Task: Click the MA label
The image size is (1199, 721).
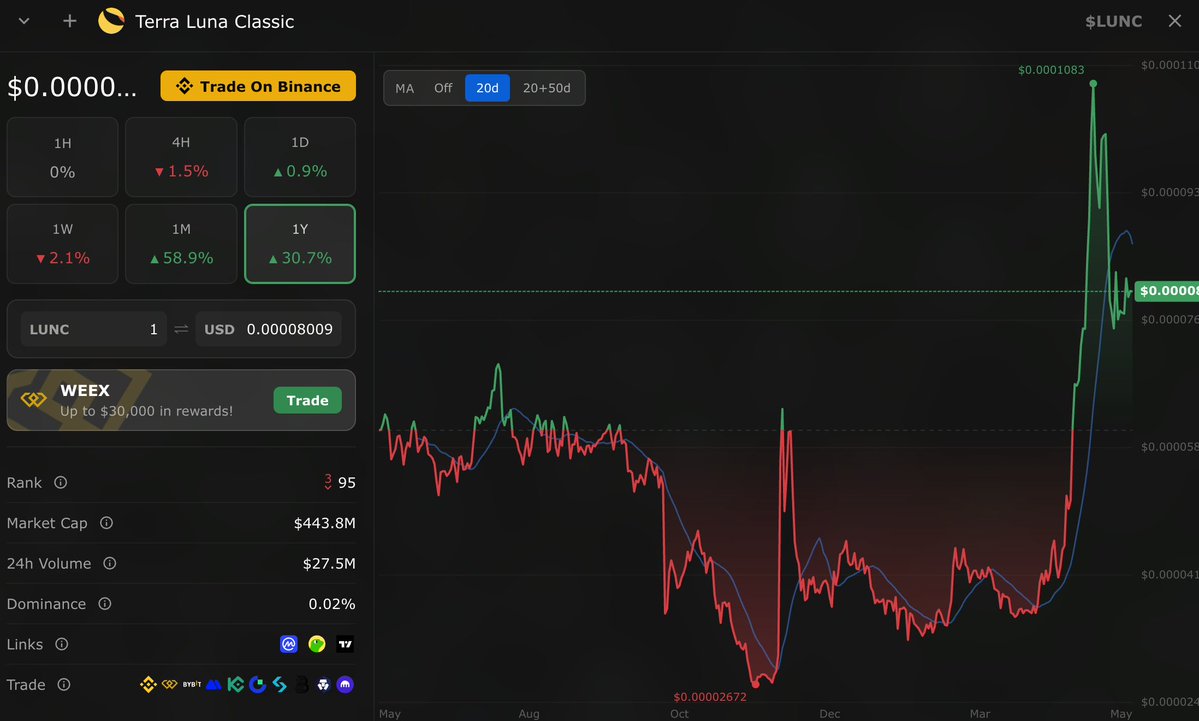Action: [x=405, y=88]
